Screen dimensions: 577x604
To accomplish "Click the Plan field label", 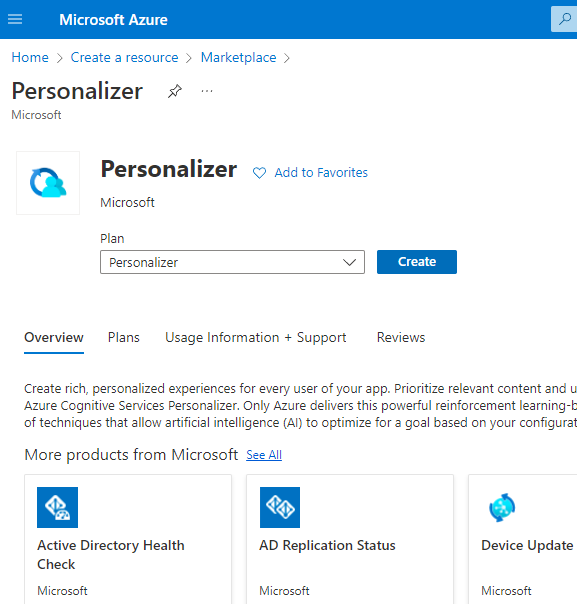I will (112, 238).
